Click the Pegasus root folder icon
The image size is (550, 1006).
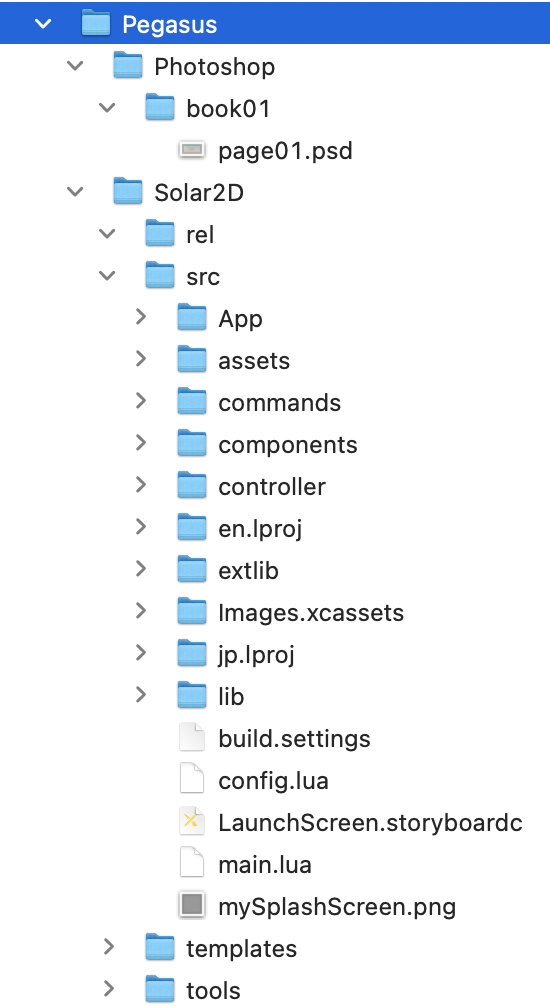pos(96,24)
